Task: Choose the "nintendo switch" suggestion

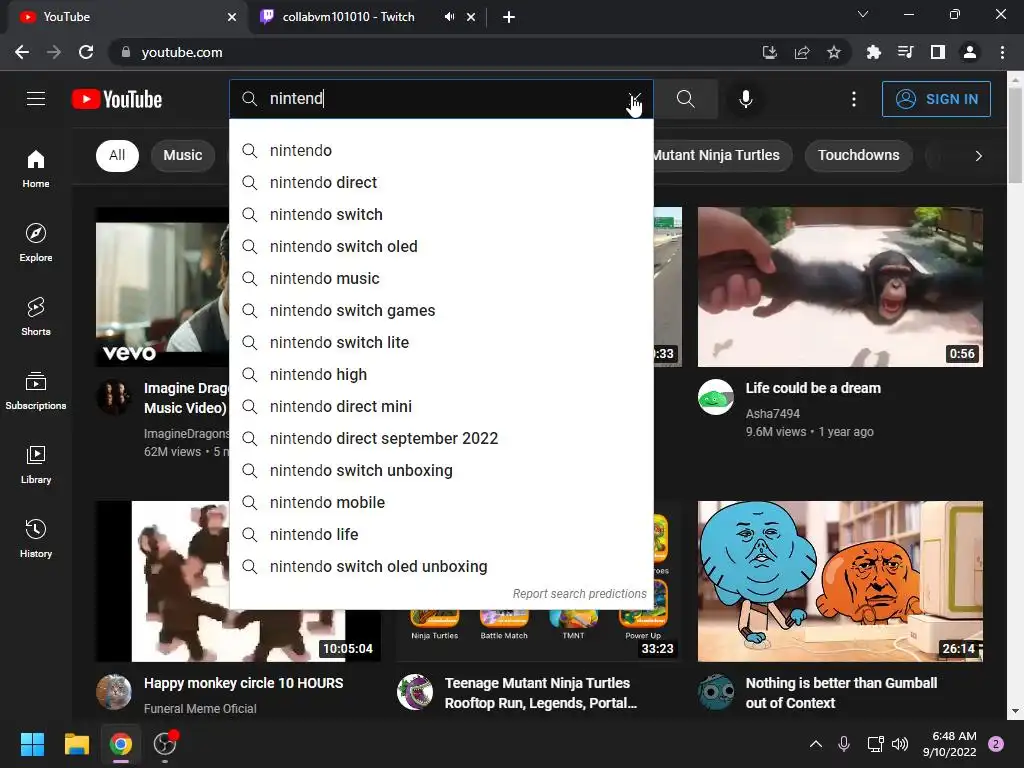Action: [441, 215]
